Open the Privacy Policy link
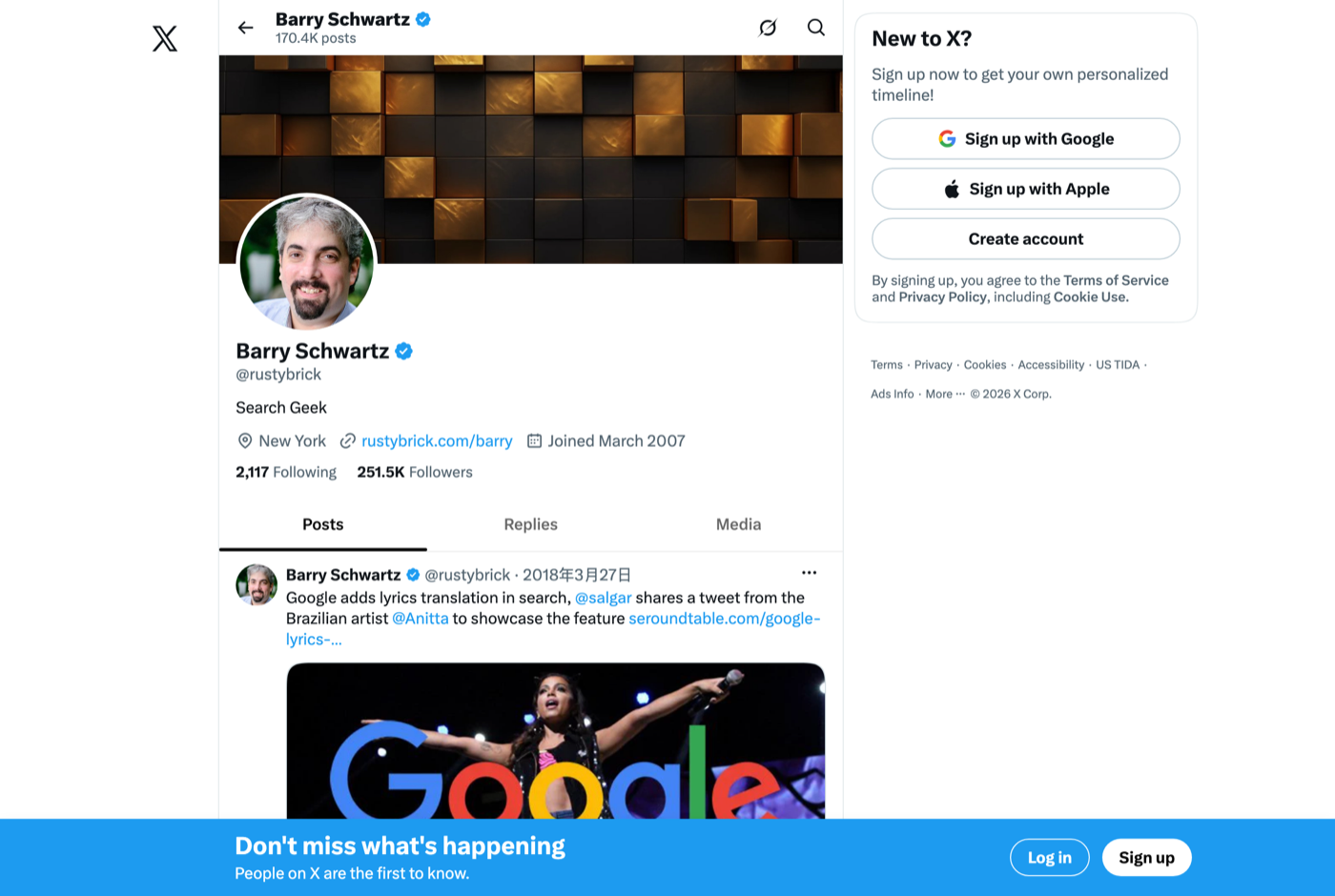 tap(943, 297)
